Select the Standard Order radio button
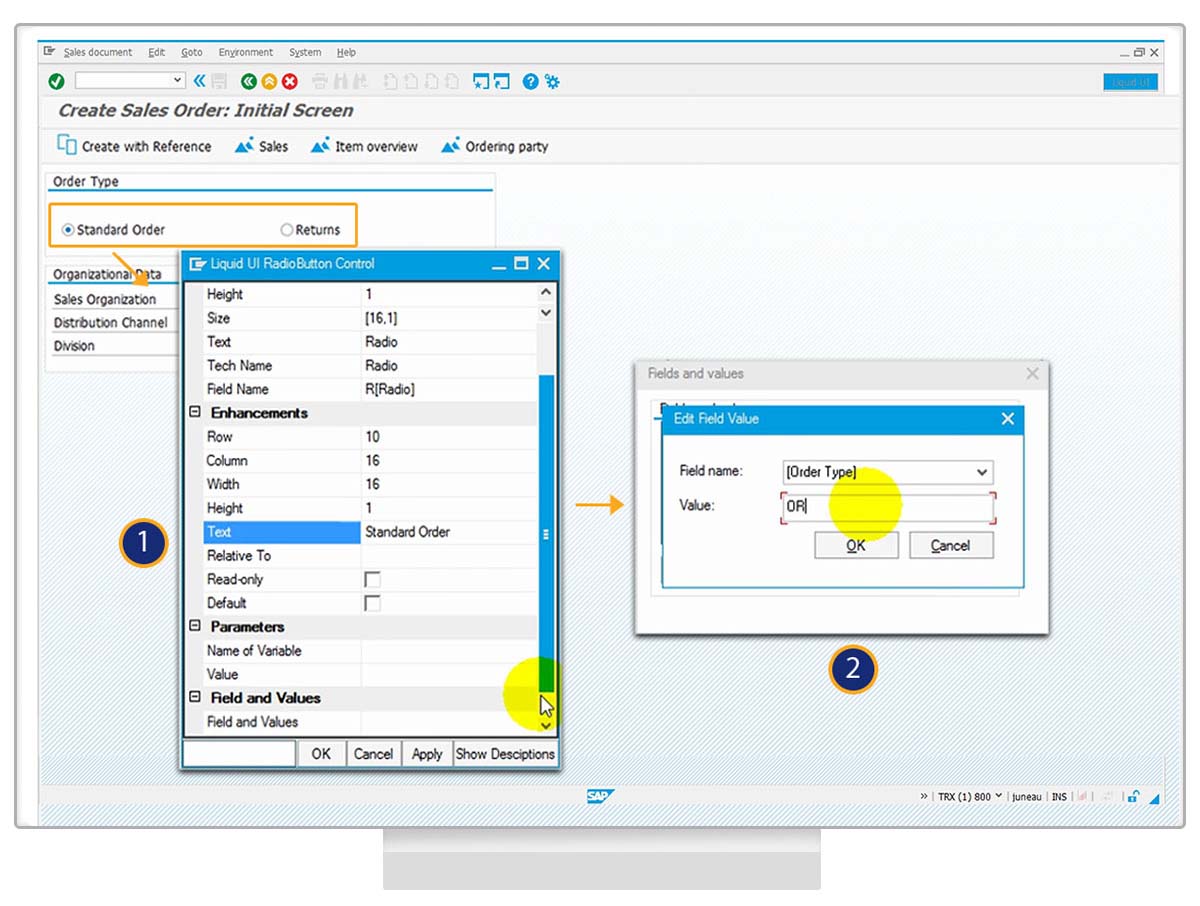Viewport: 1200px width, 906px height. [68, 230]
